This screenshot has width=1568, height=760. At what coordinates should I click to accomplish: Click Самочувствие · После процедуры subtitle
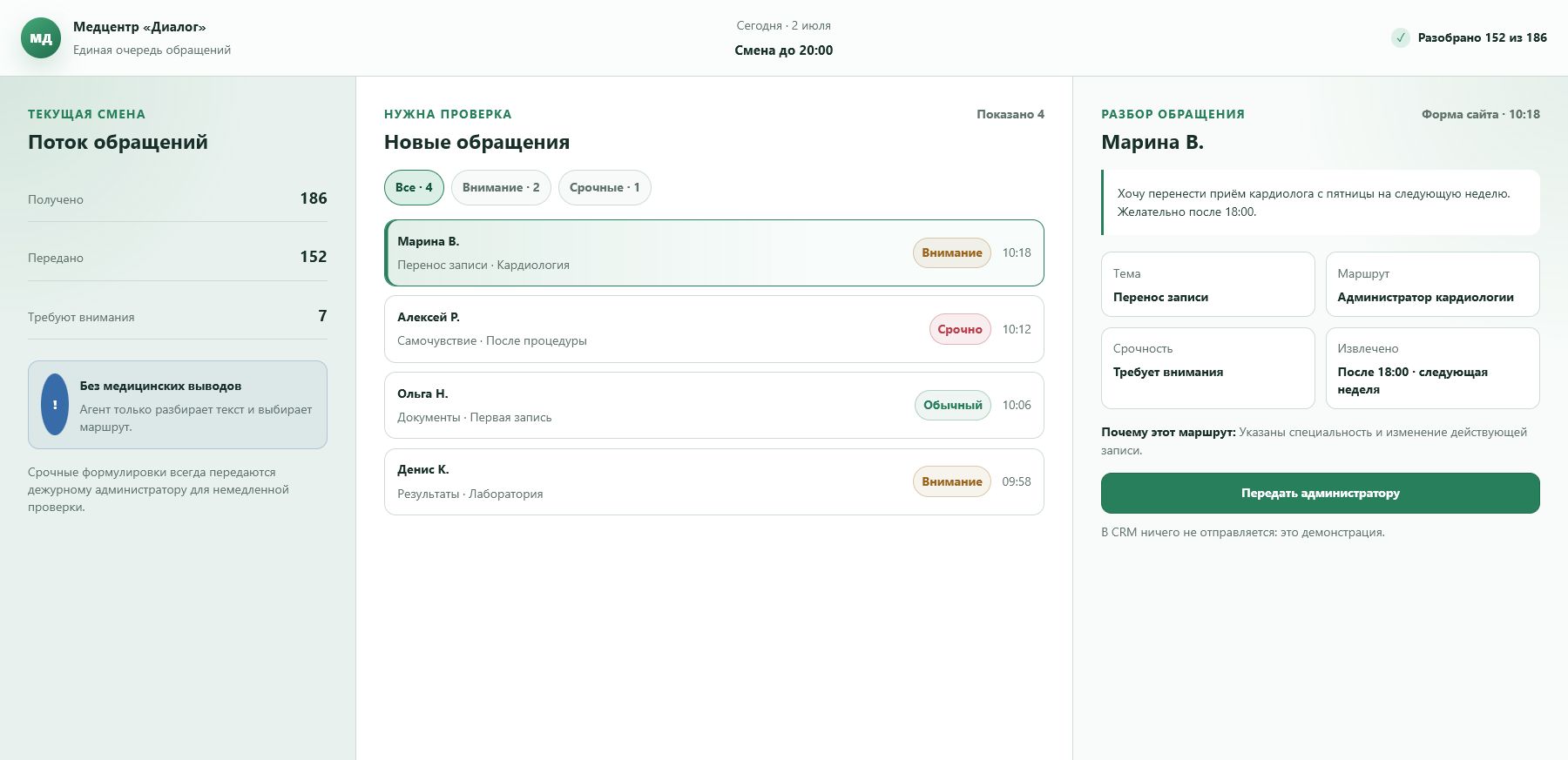pyautogui.click(x=492, y=340)
